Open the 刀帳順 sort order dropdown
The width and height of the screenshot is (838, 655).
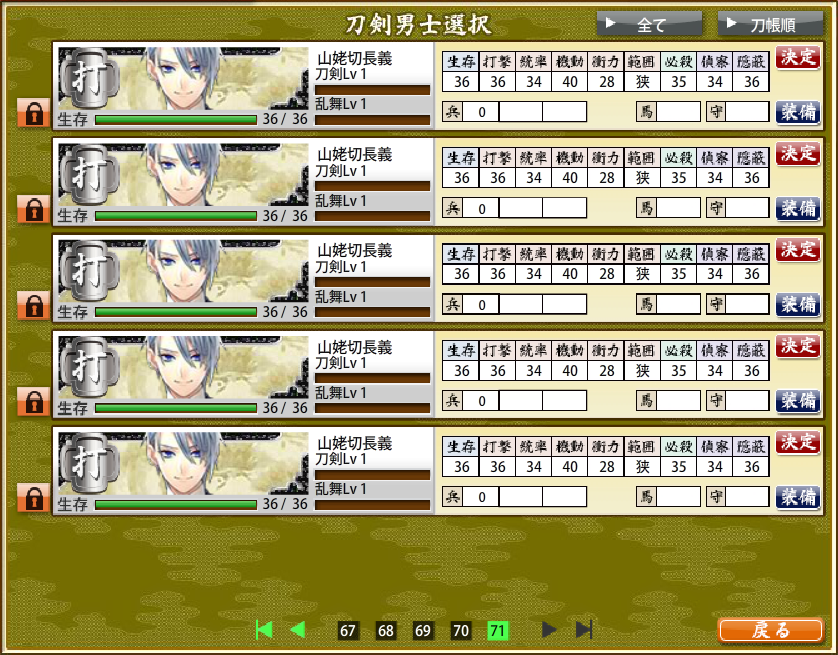pos(771,25)
